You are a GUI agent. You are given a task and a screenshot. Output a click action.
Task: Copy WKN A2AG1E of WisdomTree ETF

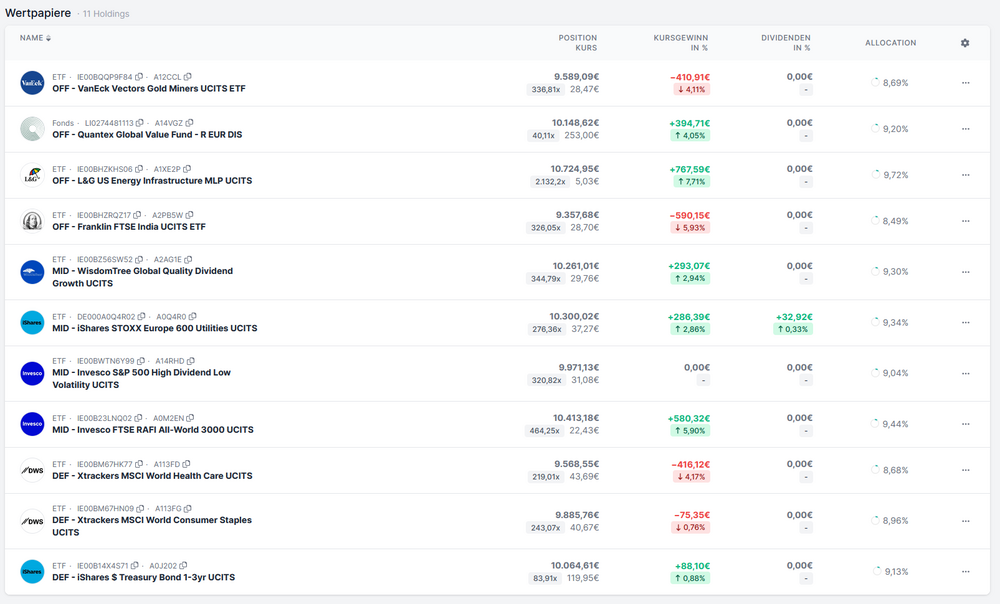(x=188, y=260)
